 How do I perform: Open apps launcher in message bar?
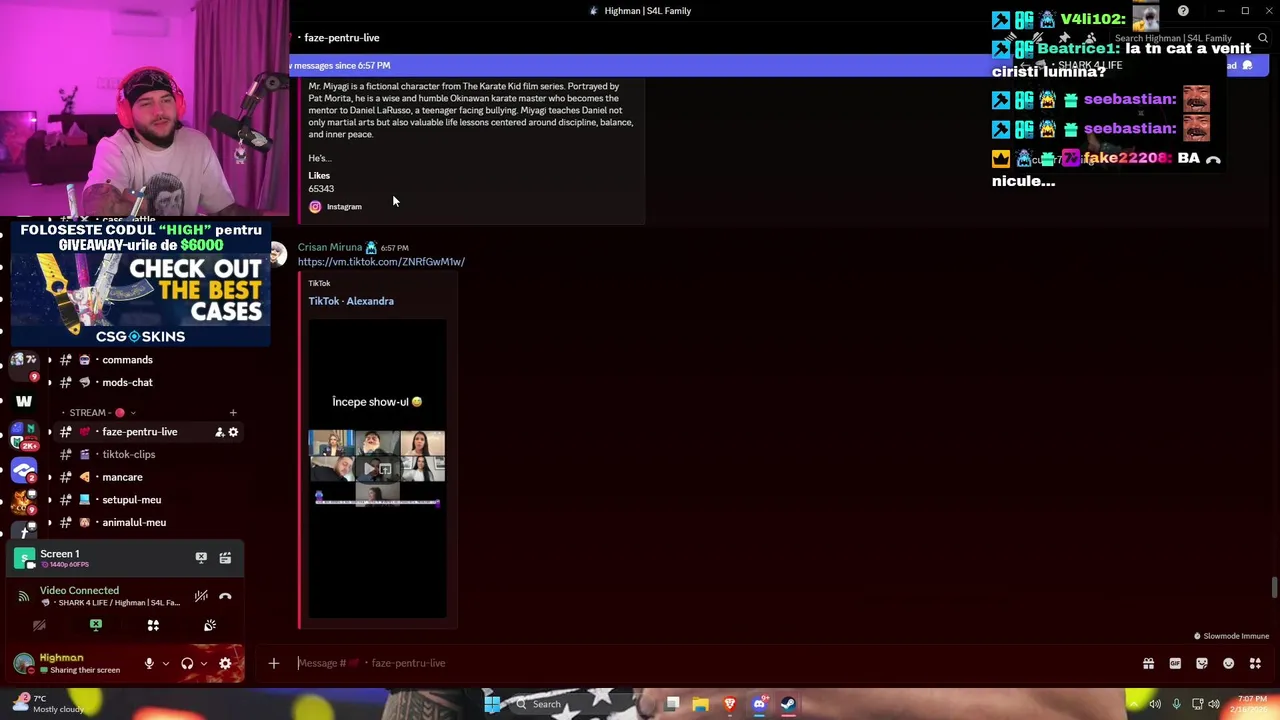[1255, 663]
